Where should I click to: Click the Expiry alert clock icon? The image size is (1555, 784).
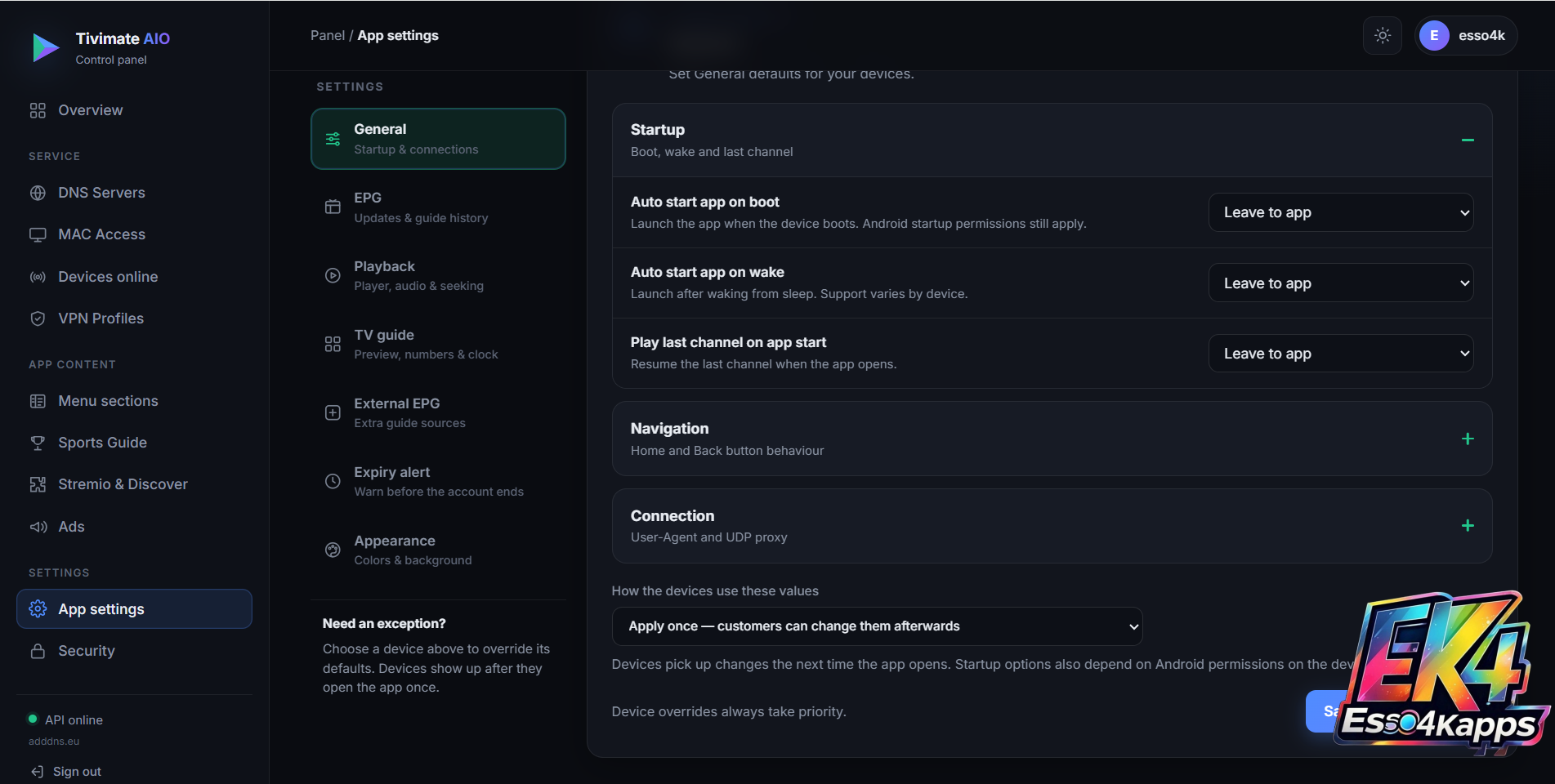(x=333, y=481)
